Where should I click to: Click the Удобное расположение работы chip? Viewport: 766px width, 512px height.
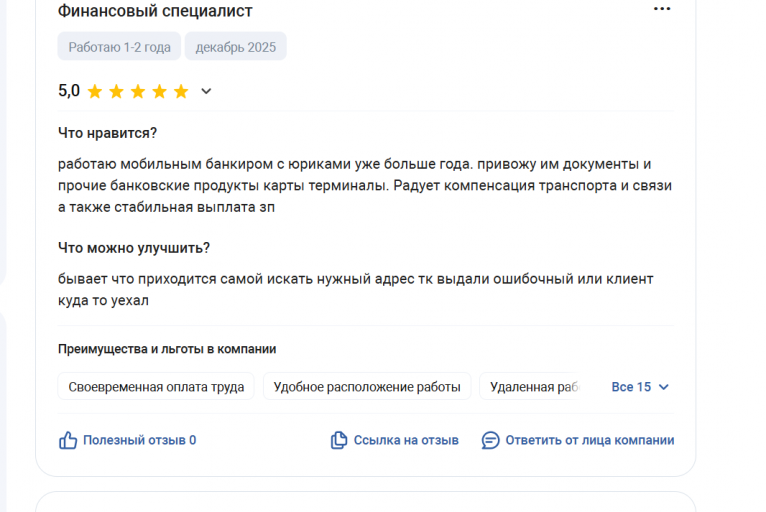(367, 387)
